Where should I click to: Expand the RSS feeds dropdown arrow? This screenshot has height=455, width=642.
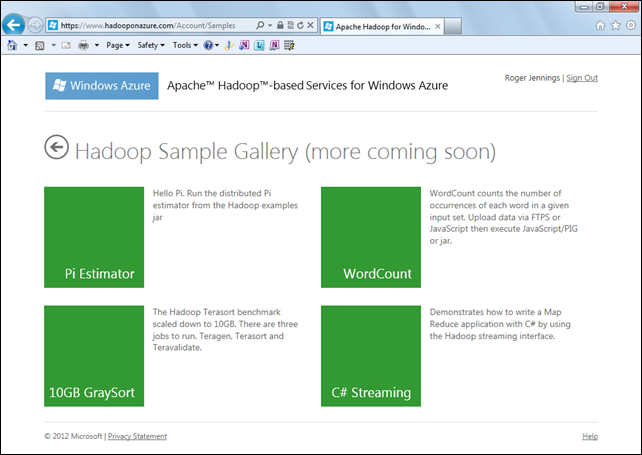pos(53,45)
